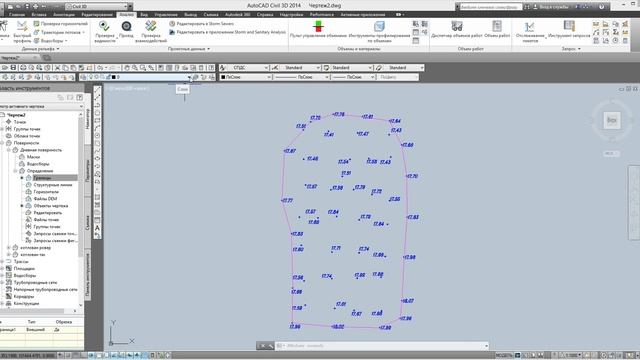The width and height of the screenshot is (640, 360).
Task: Open Инструмент запросов
Action: (569, 30)
